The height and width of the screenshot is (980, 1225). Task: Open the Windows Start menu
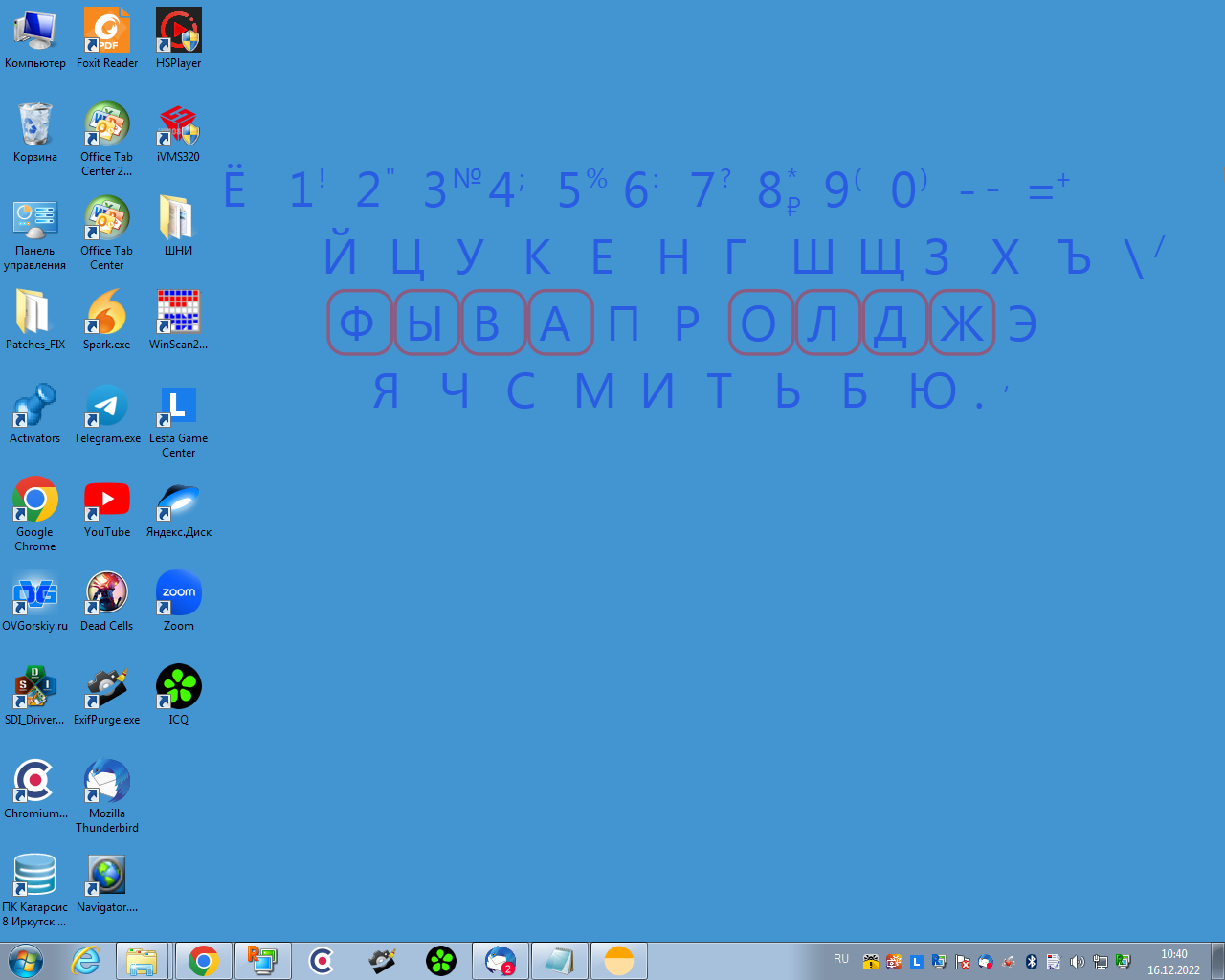click(26, 961)
